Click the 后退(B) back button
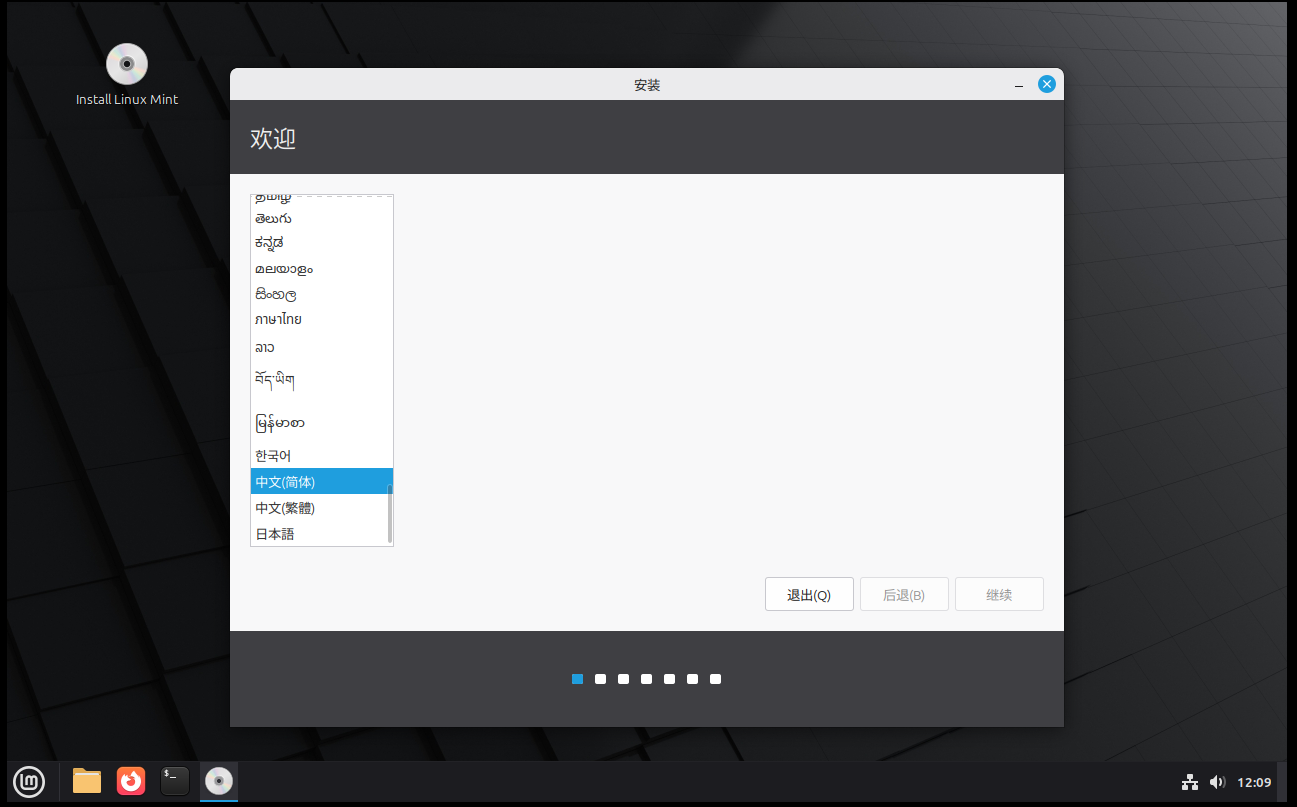This screenshot has height=807, width=1297. click(904, 594)
